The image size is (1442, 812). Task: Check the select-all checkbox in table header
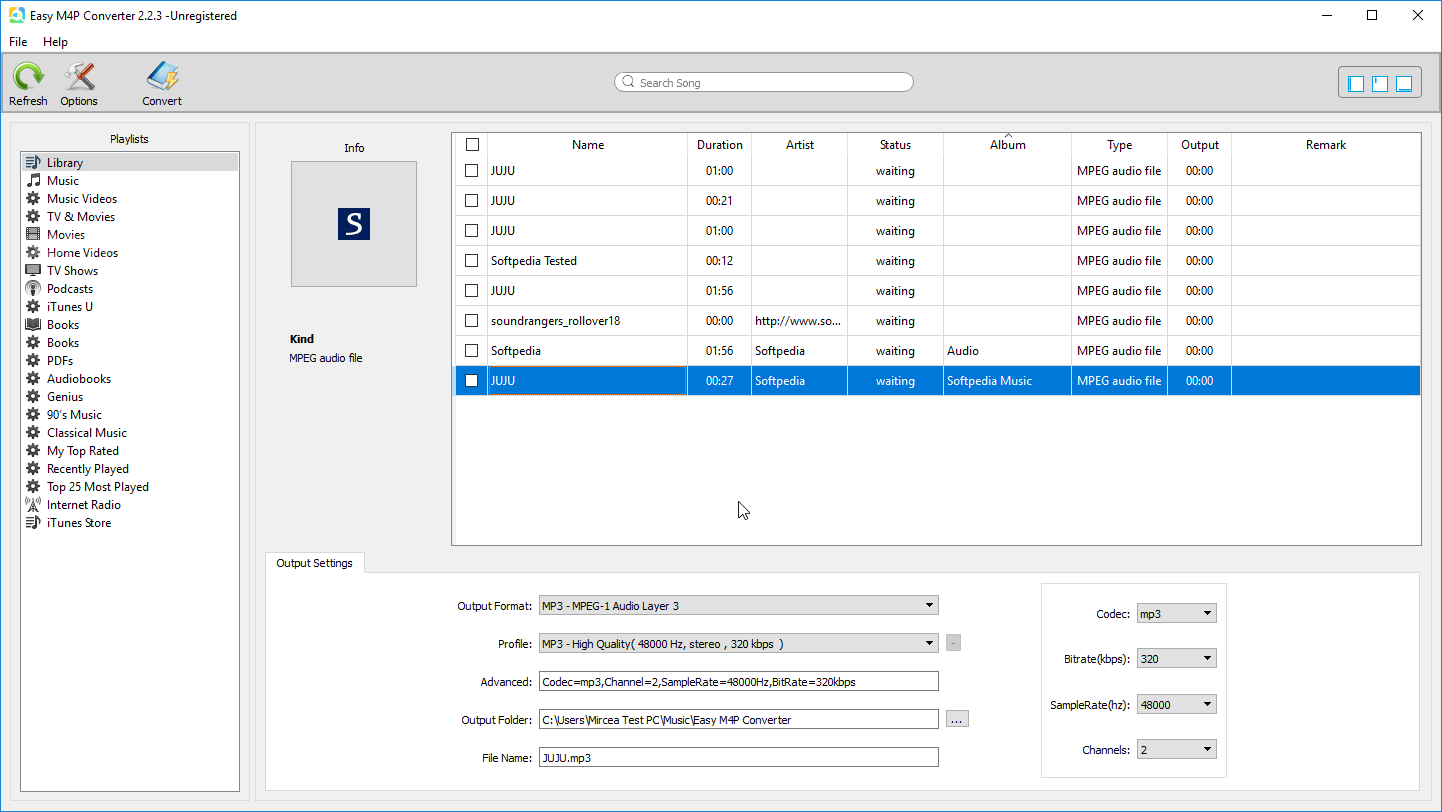[x=472, y=145]
